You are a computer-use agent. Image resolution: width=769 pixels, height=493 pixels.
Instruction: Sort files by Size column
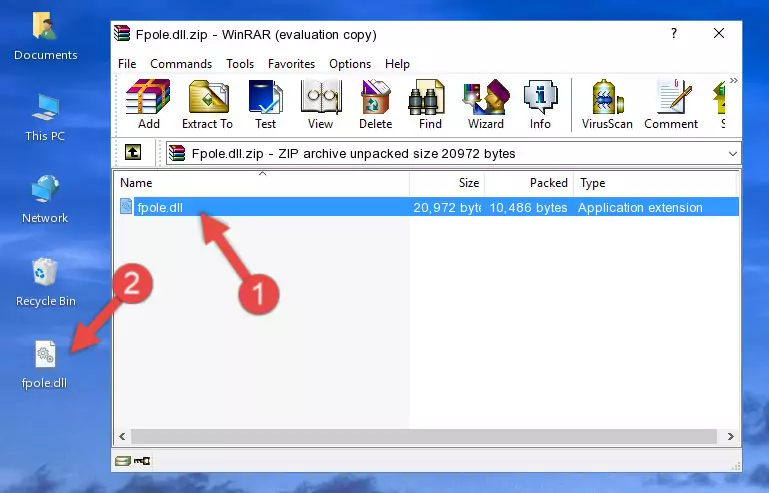(447, 183)
